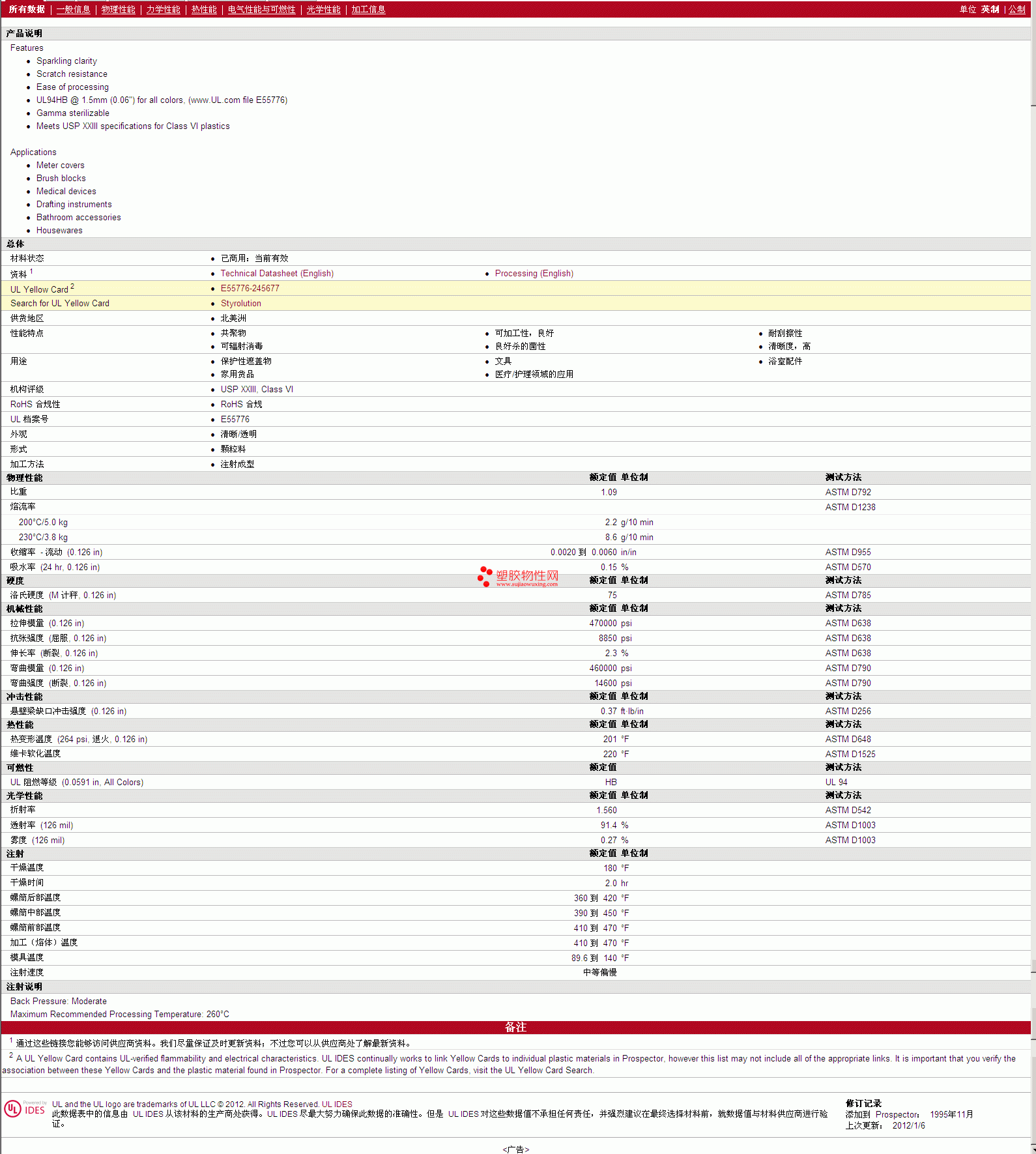
Task: Select specific gravity value '1.09'
Action: point(609,493)
